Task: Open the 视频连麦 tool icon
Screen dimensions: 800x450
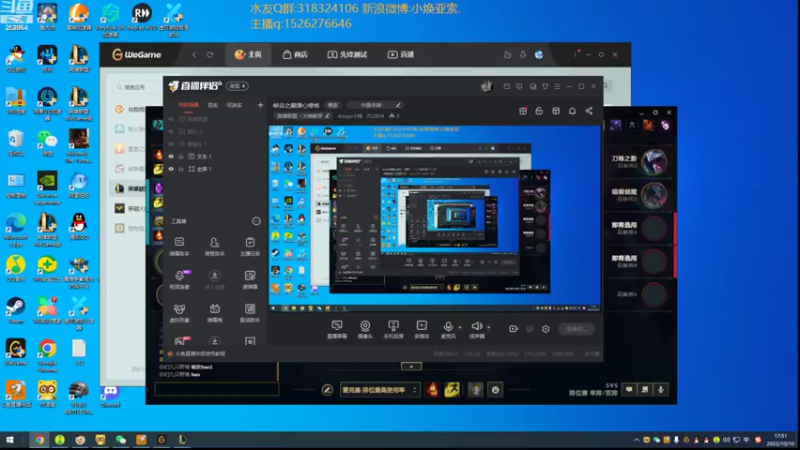Action: tap(180, 279)
